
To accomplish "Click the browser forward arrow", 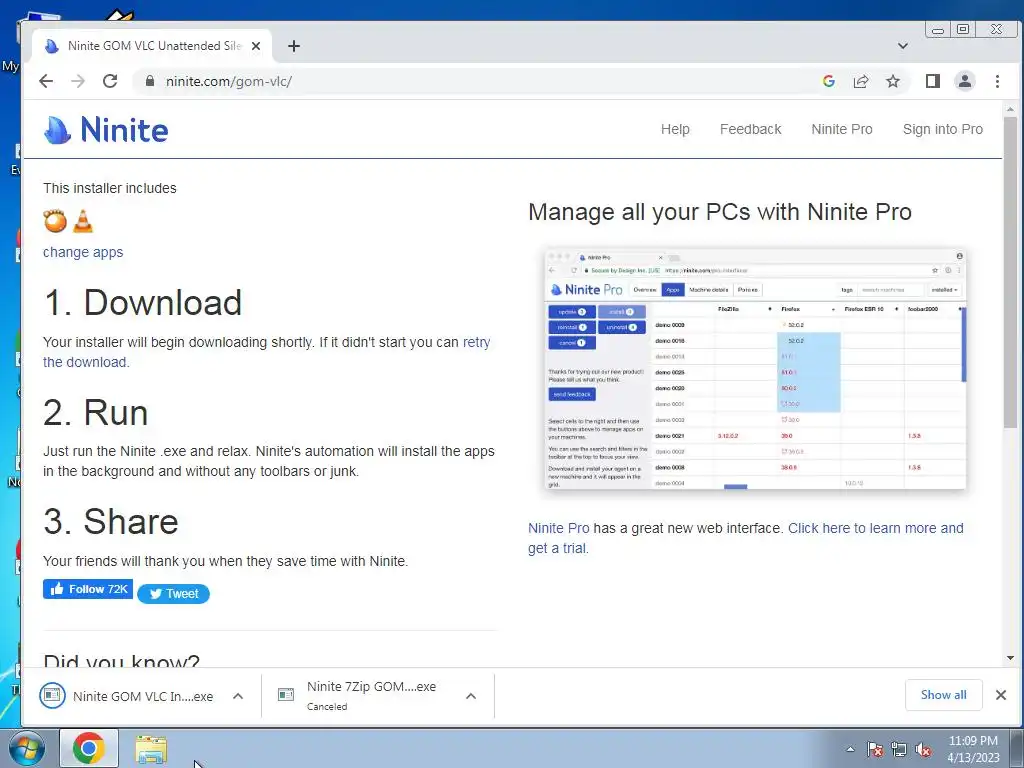I will (x=78, y=81).
